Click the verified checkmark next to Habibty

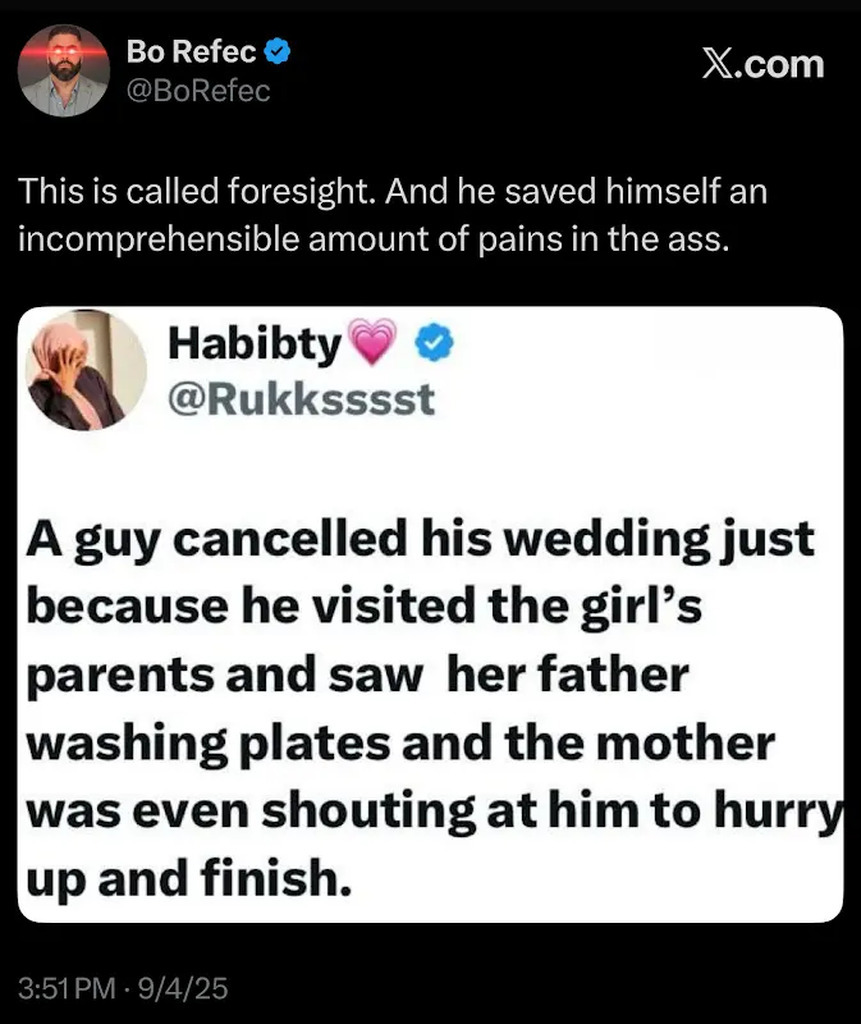pyautogui.click(x=435, y=344)
